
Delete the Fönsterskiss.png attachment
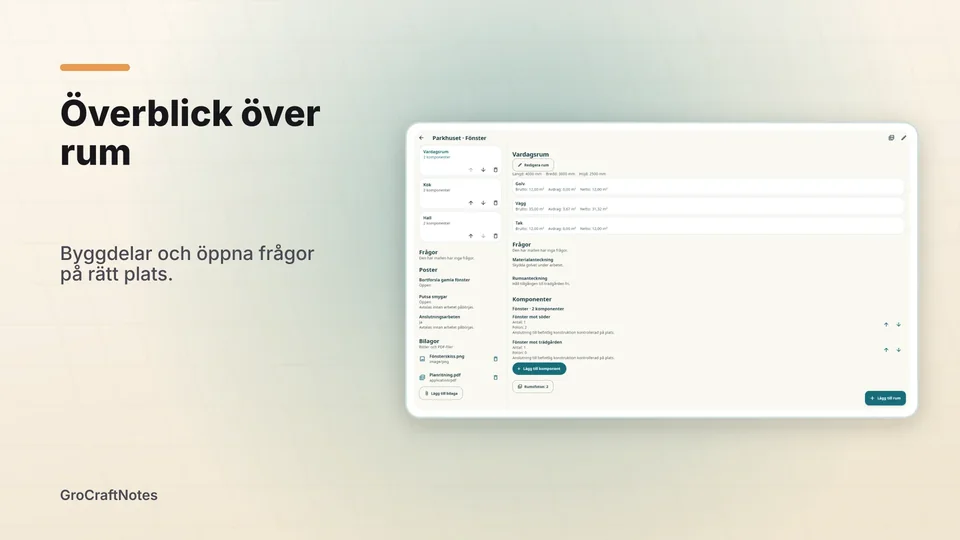click(x=495, y=359)
